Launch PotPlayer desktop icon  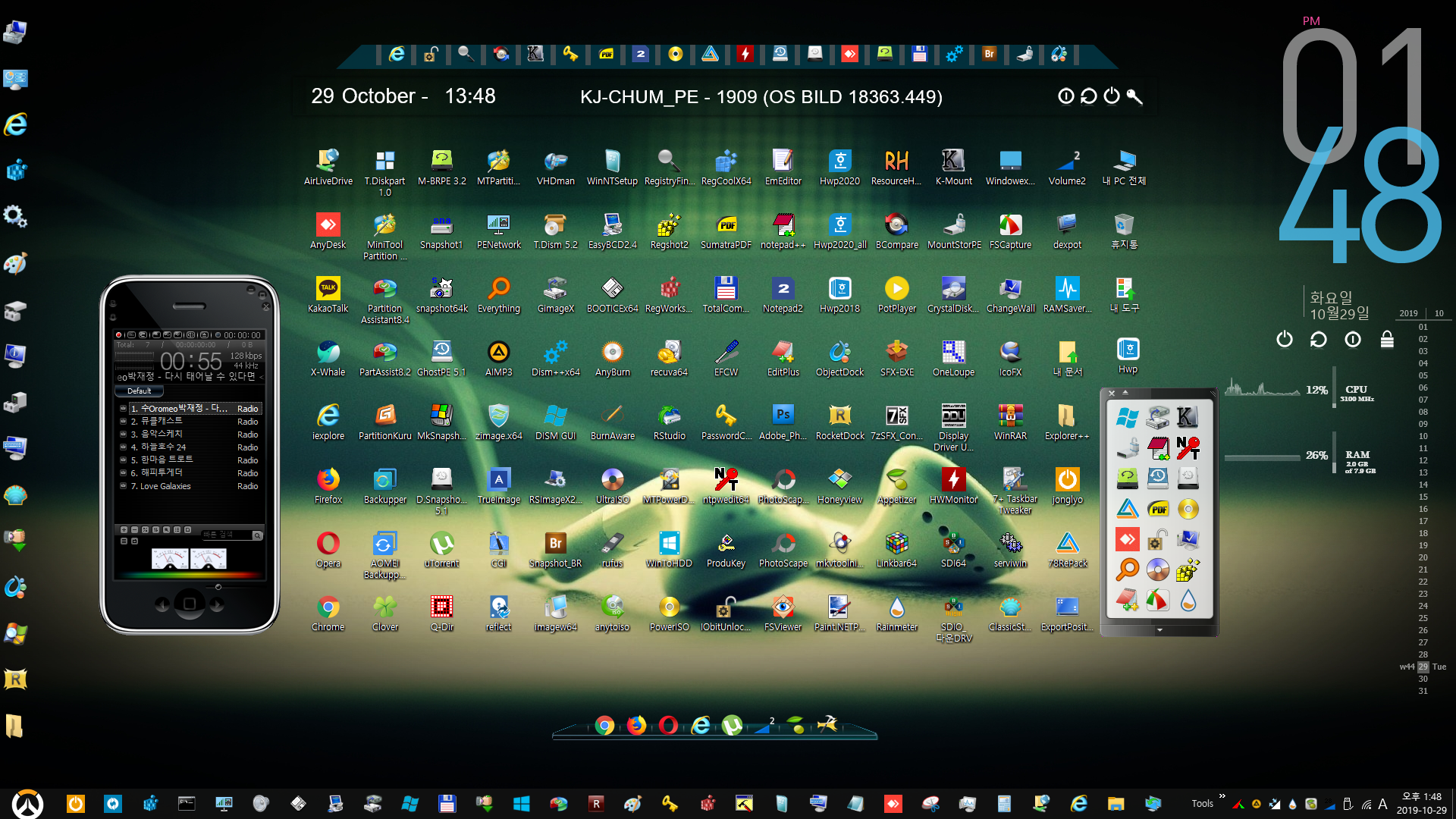tap(896, 295)
